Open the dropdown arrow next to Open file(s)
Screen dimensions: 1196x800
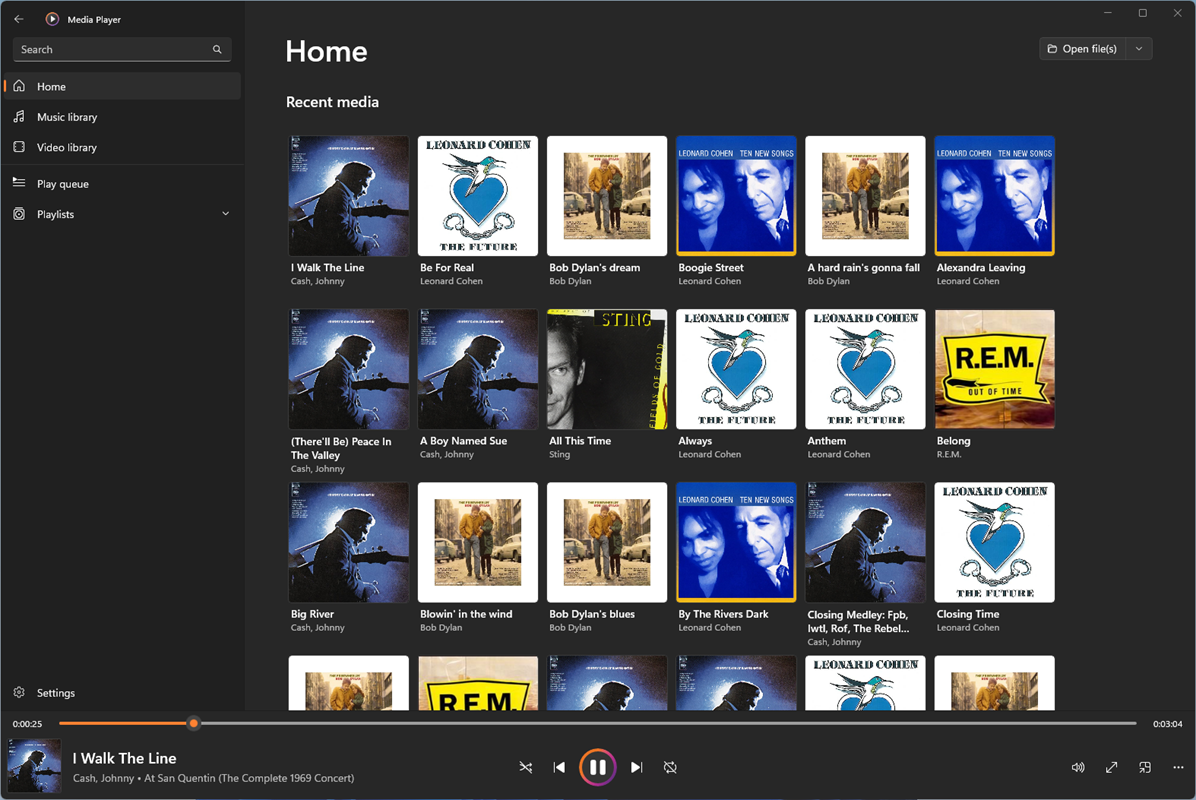pos(1139,49)
